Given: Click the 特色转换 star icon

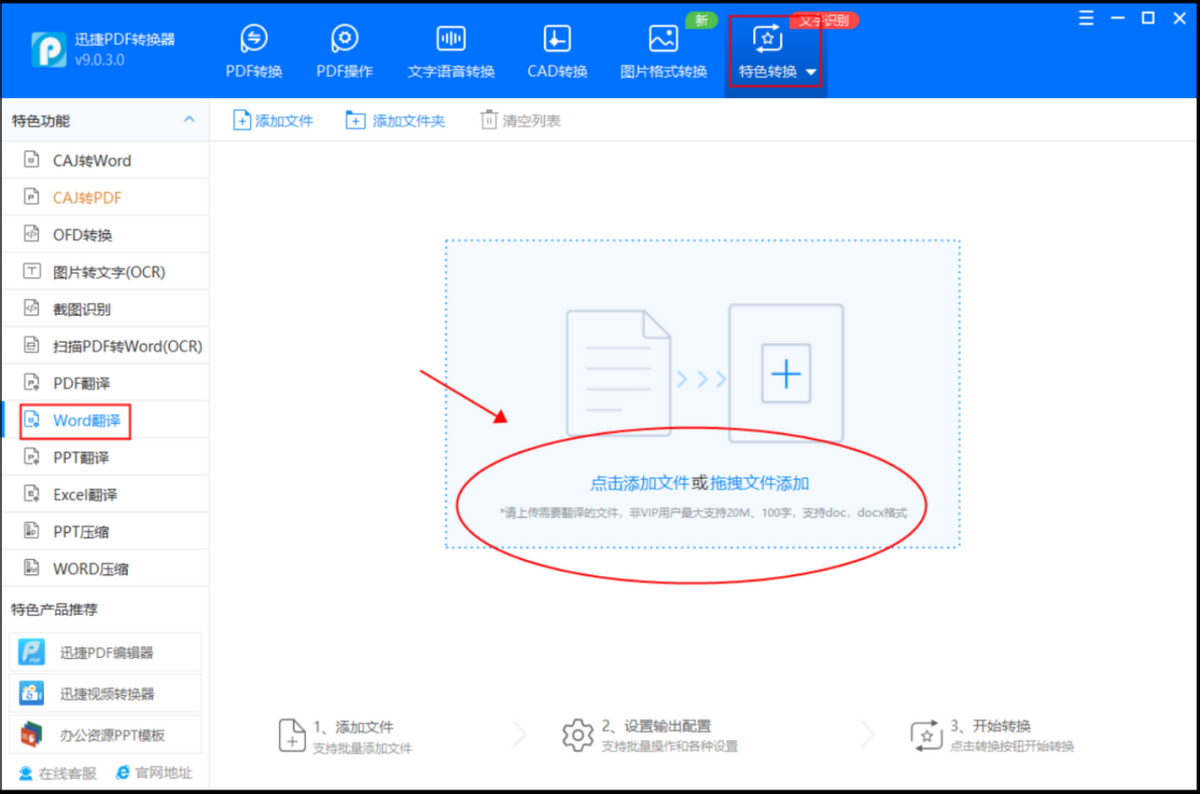Looking at the screenshot, I should pyautogui.click(x=767, y=39).
